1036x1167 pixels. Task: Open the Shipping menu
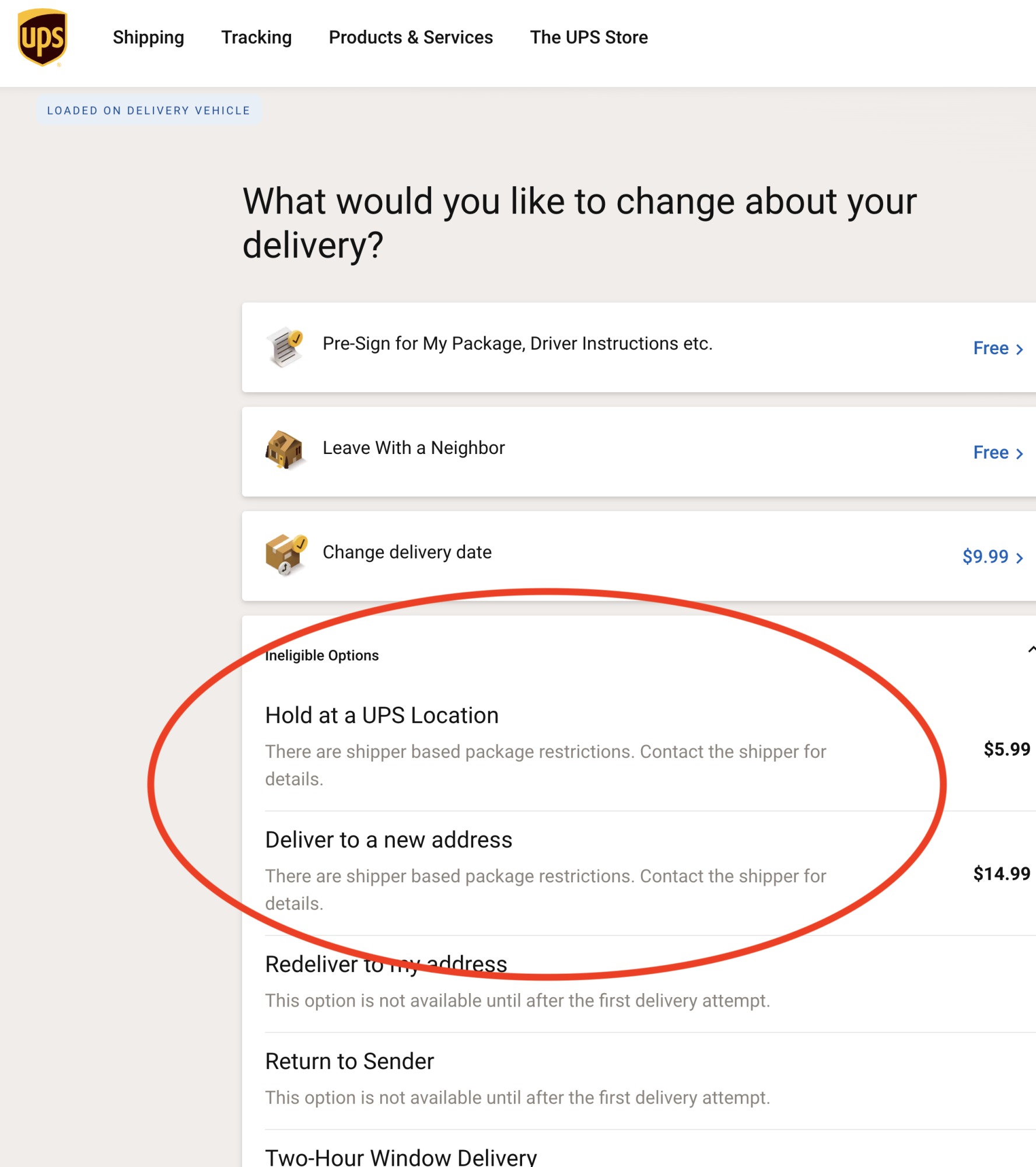tap(148, 37)
